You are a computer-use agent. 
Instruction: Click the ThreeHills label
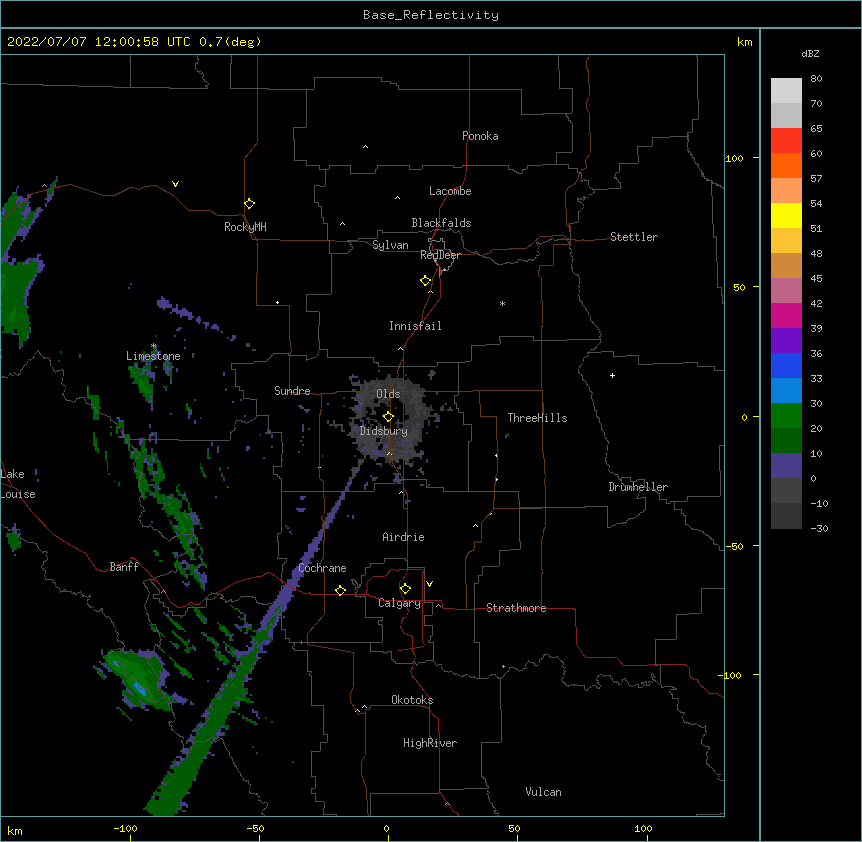(x=537, y=418)
